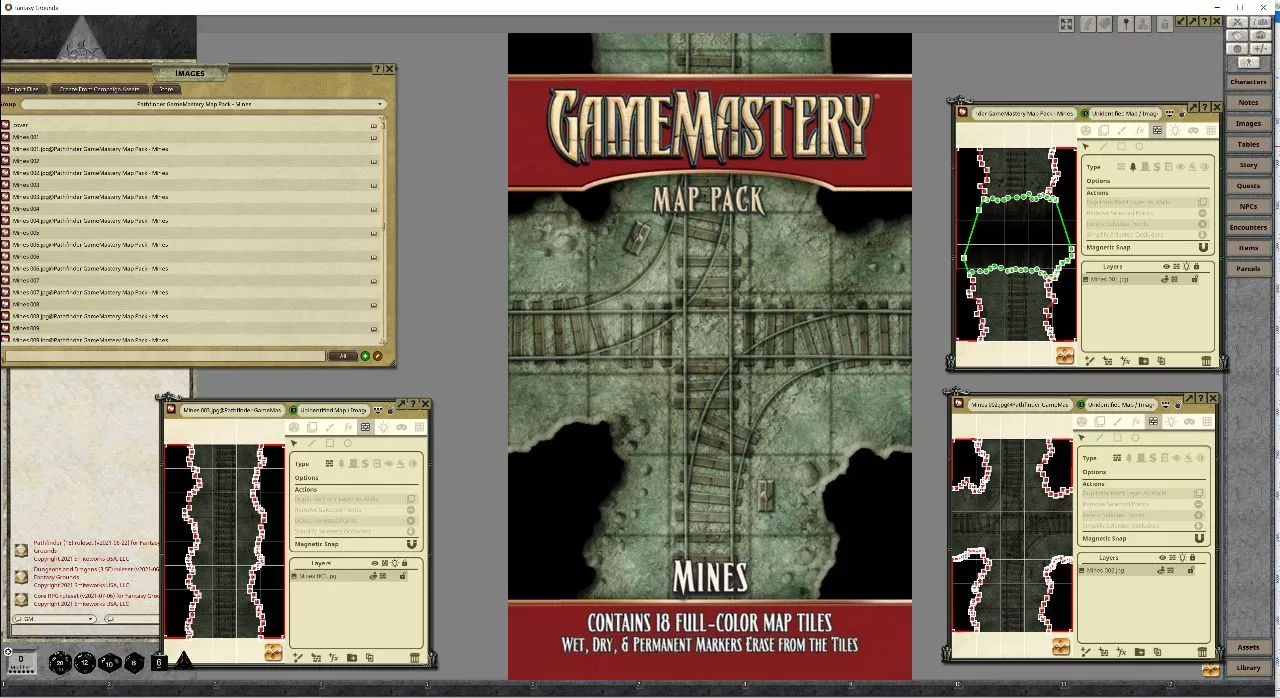Click the Images list vertical scrollbar
Image resolution: width=1280 pixels, height=698 pixels.
[383, 230]
